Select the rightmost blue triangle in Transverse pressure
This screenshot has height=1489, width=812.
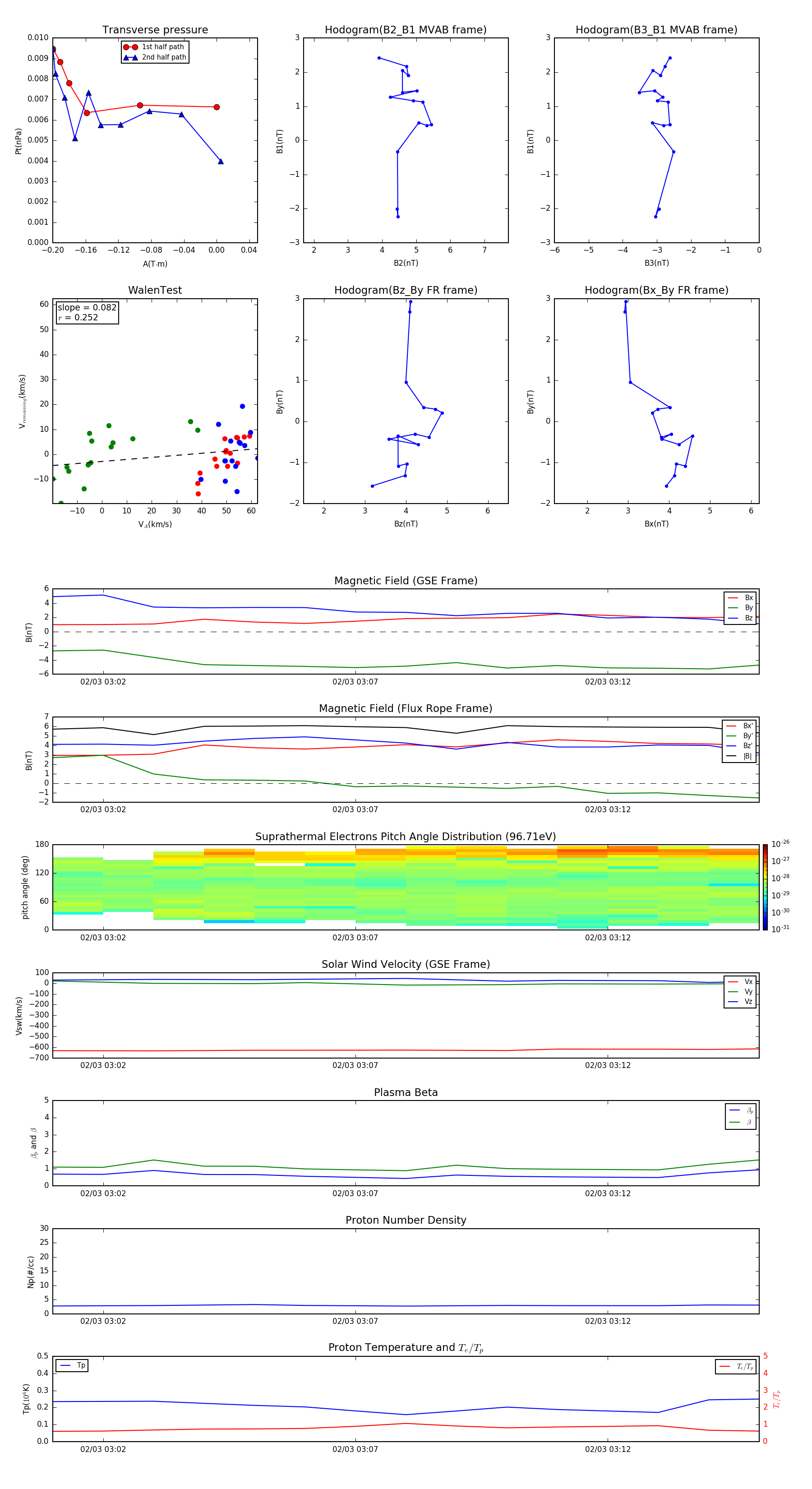coord(221,161)
